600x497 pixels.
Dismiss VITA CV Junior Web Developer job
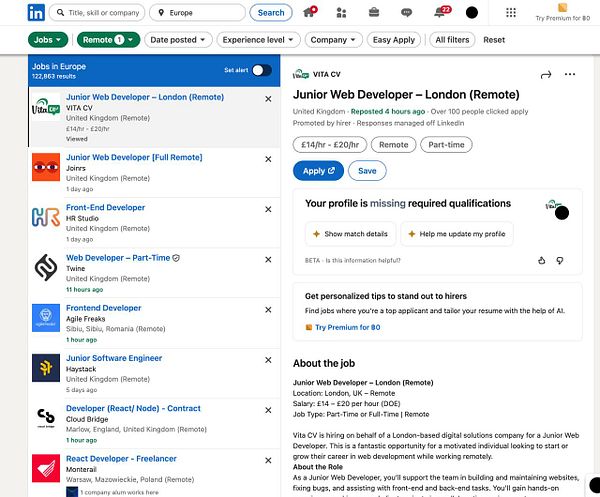268,99
